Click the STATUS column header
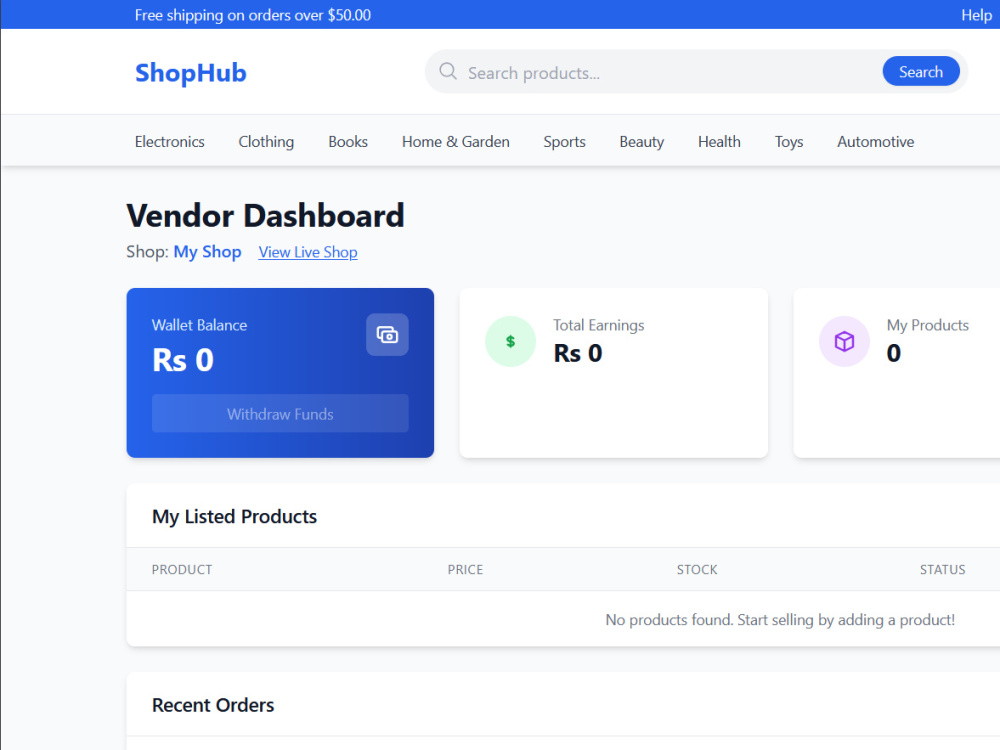Image resolution: width=1000 pixels, height=750 pixels. pyautogui.click(x=942, y=570)
